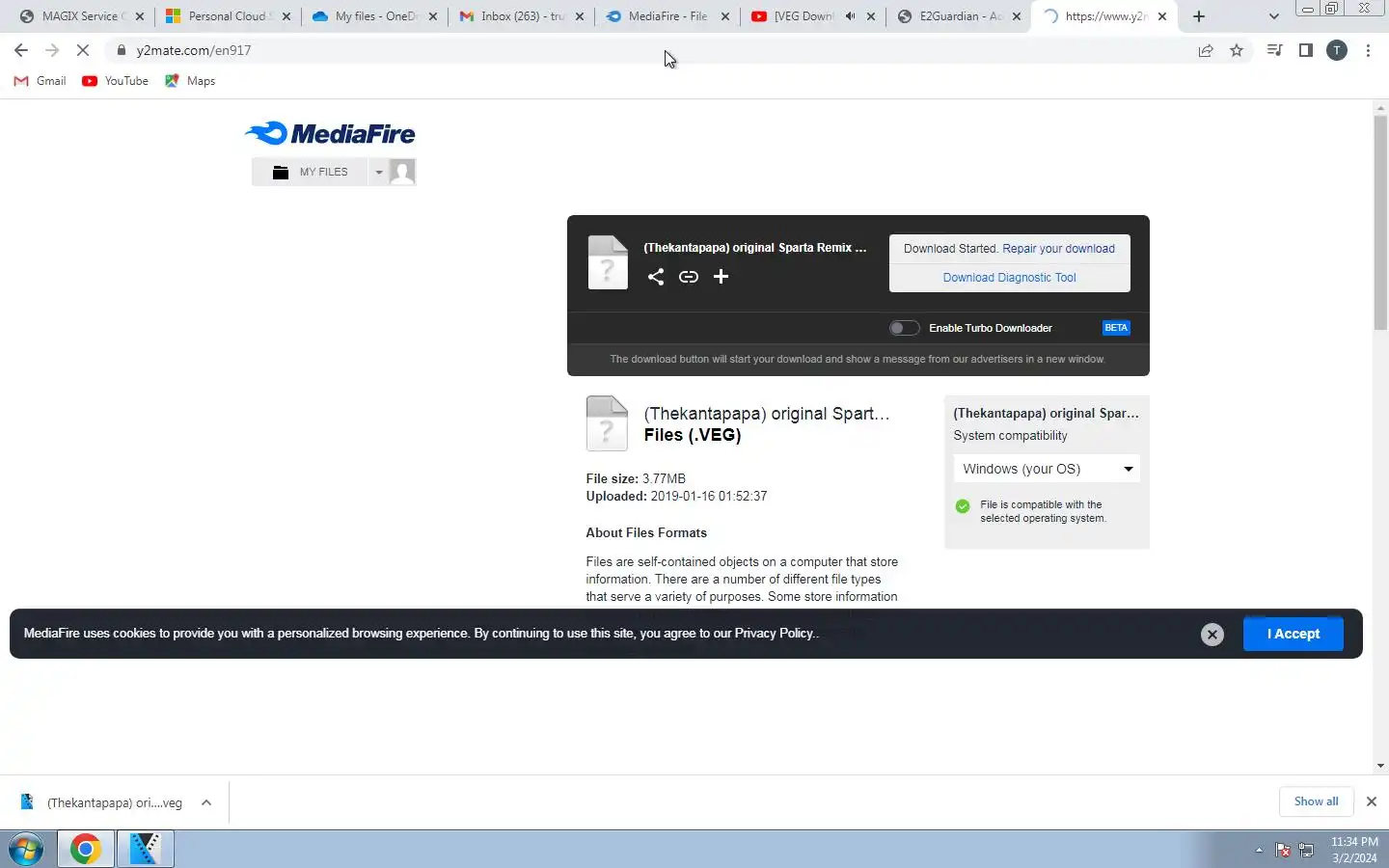Expand the account dropdown arrow beside MY FILES
This screenshot has width=1389, height=868.
379,172
